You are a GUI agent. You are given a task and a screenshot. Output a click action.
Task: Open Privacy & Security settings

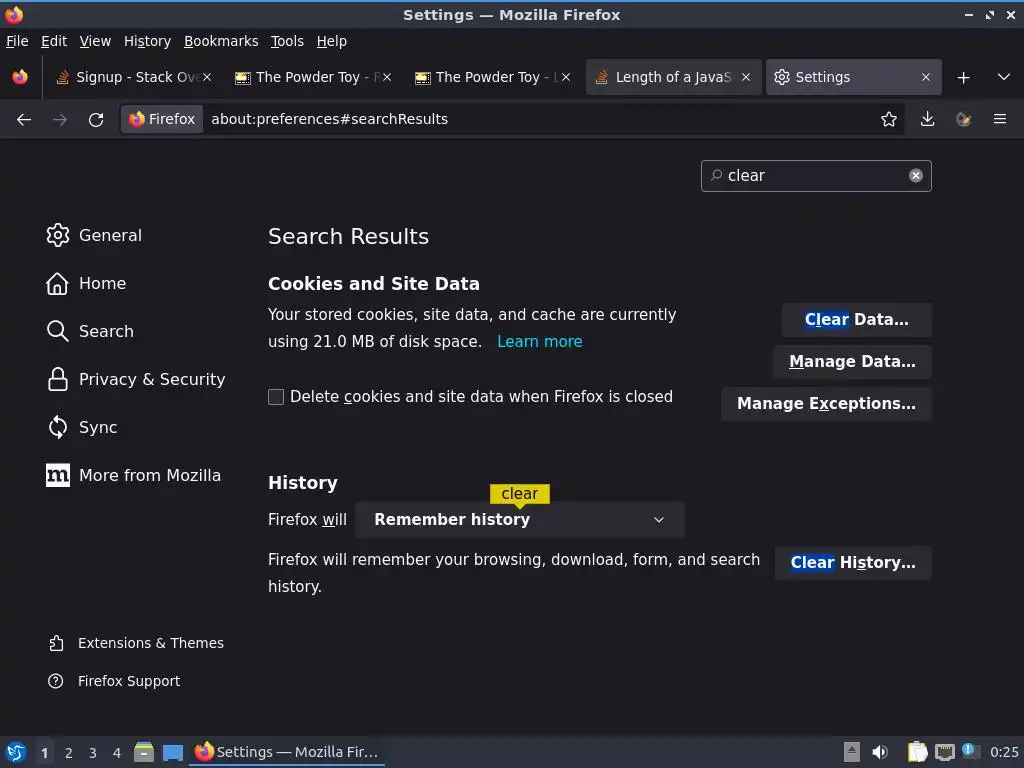(x=136, y=379)
